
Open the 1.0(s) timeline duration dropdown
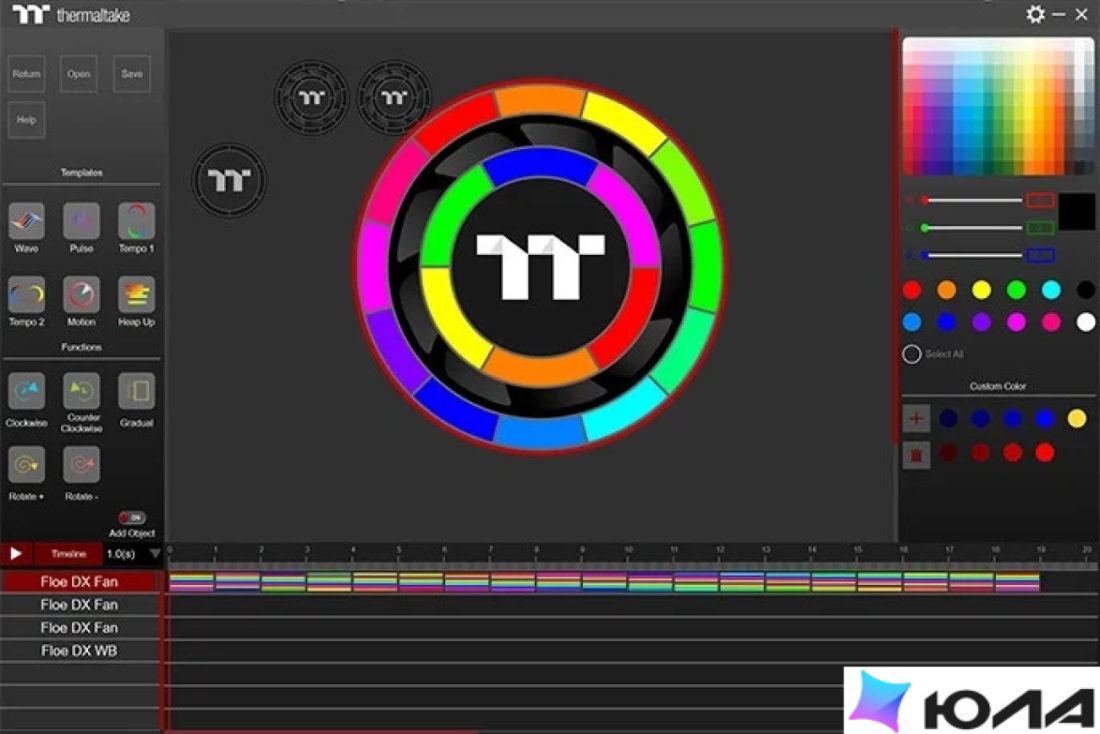(155, 554)
